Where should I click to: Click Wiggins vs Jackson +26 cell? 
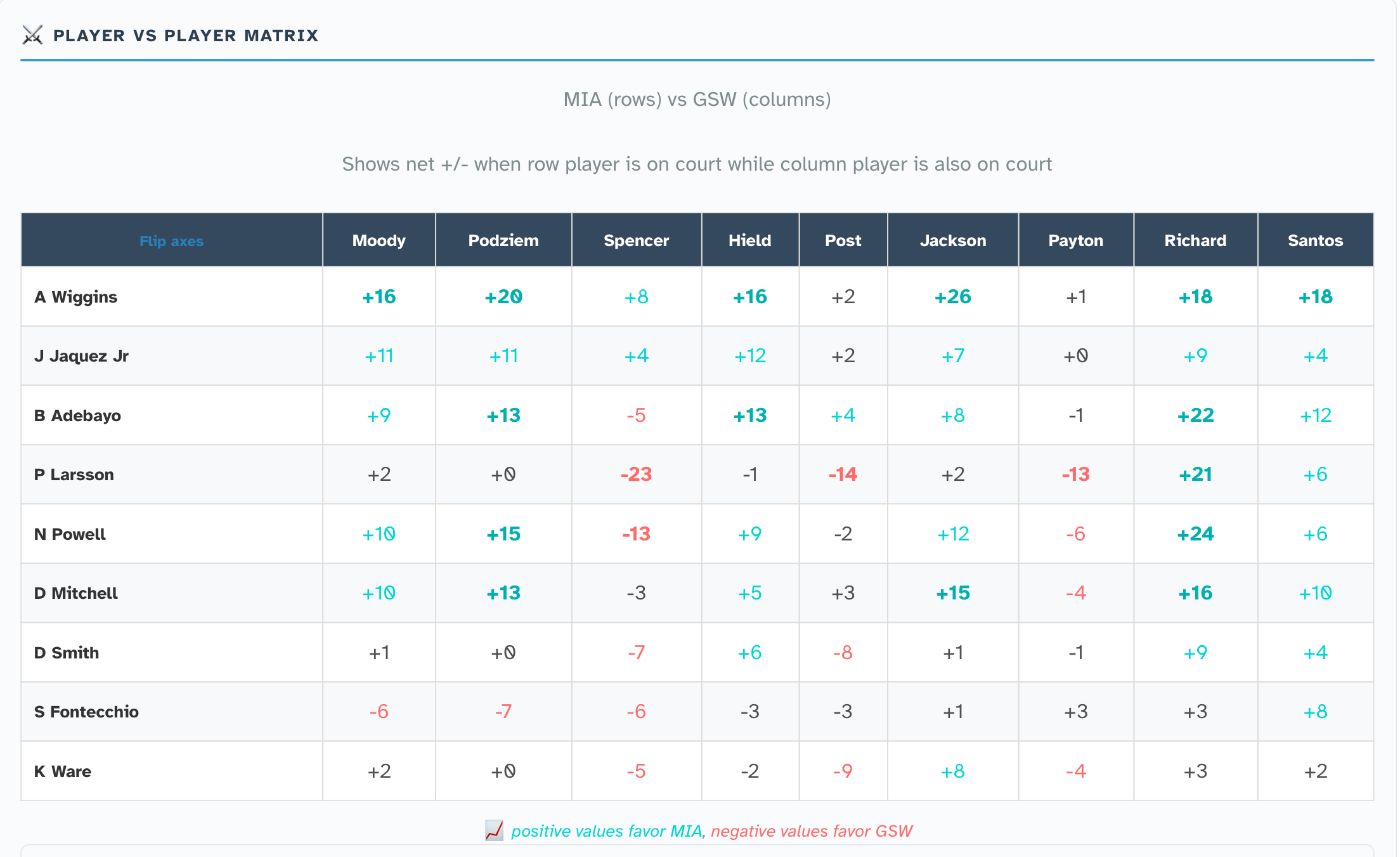click(952, 297)
